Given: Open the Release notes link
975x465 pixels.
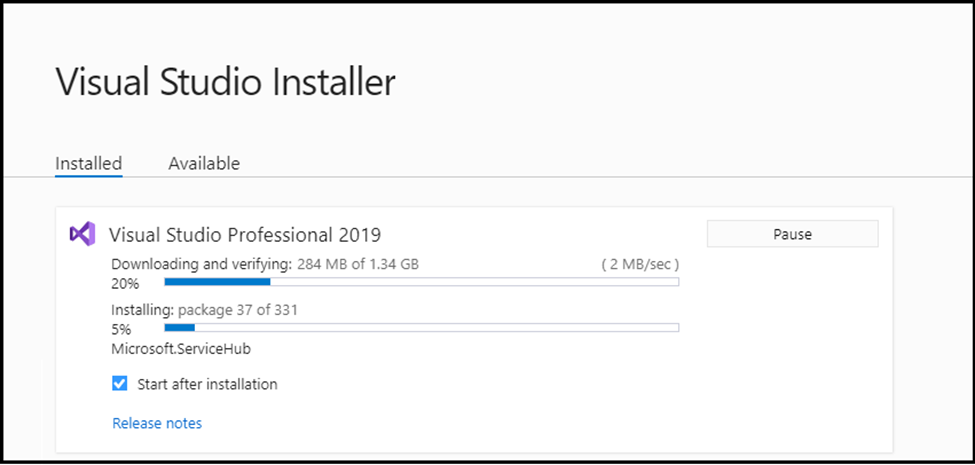Looking at the screenshot, I should point(157,423).
